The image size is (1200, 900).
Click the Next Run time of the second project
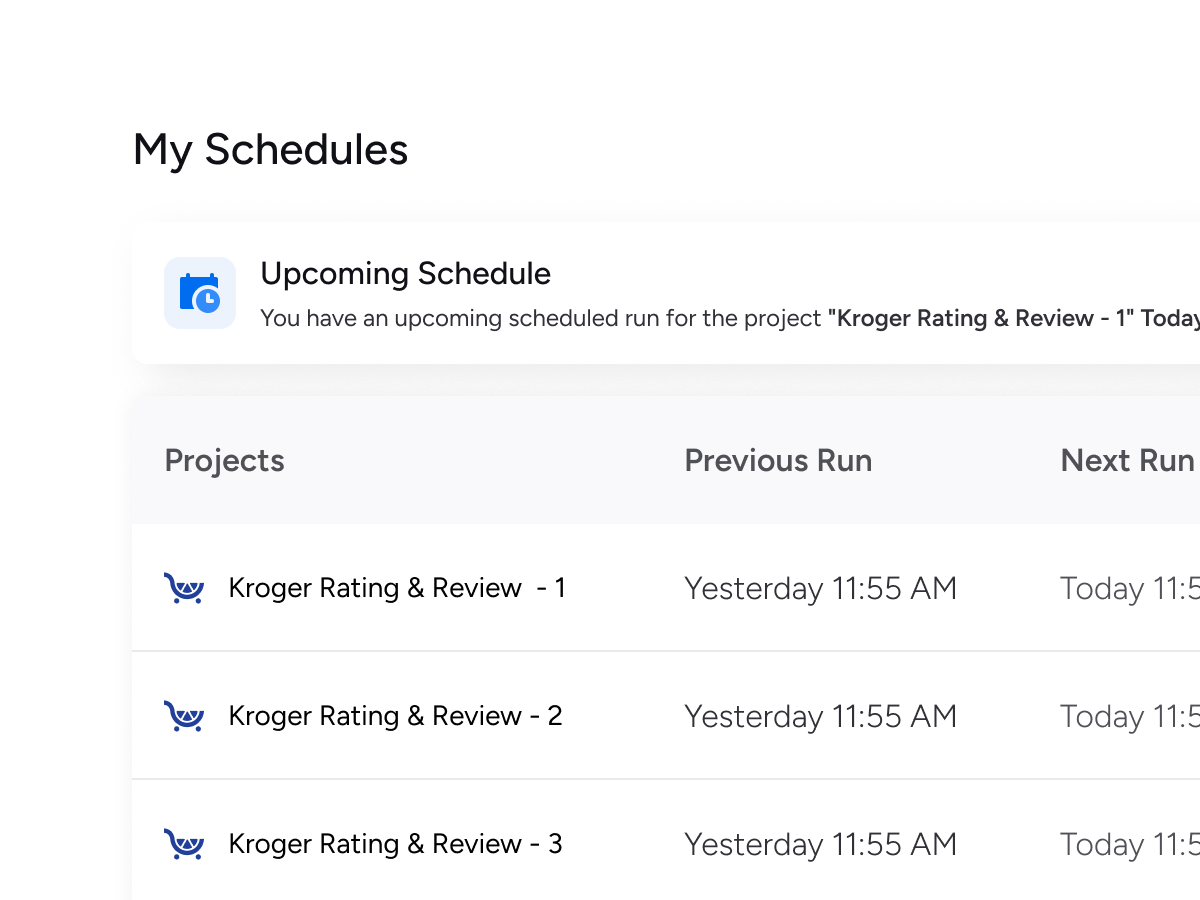(1129, 717)
